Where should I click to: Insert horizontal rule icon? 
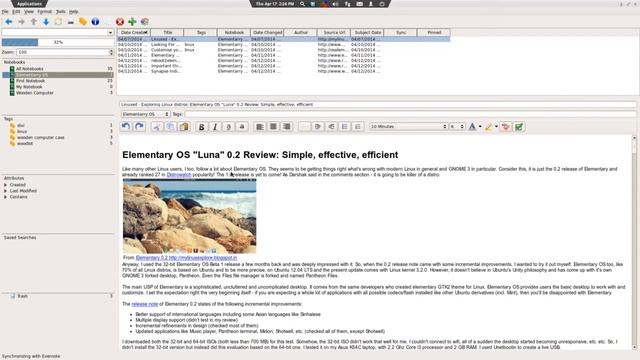pyautogui.click(x=304, y=127)
